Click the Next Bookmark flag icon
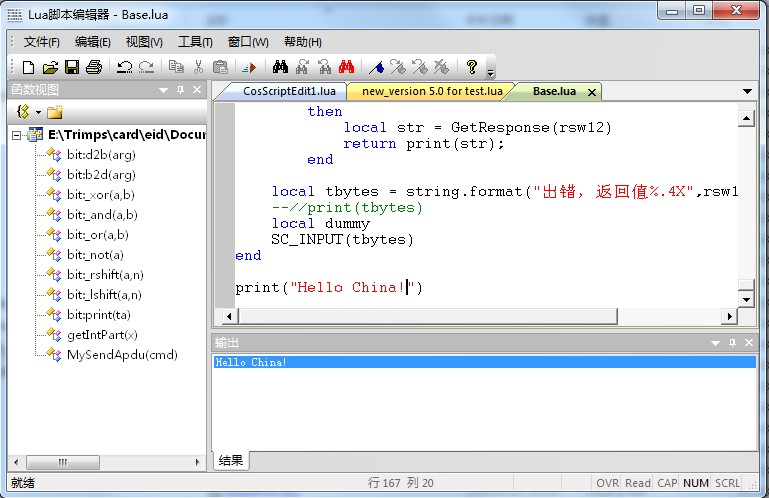 point(398,67)
